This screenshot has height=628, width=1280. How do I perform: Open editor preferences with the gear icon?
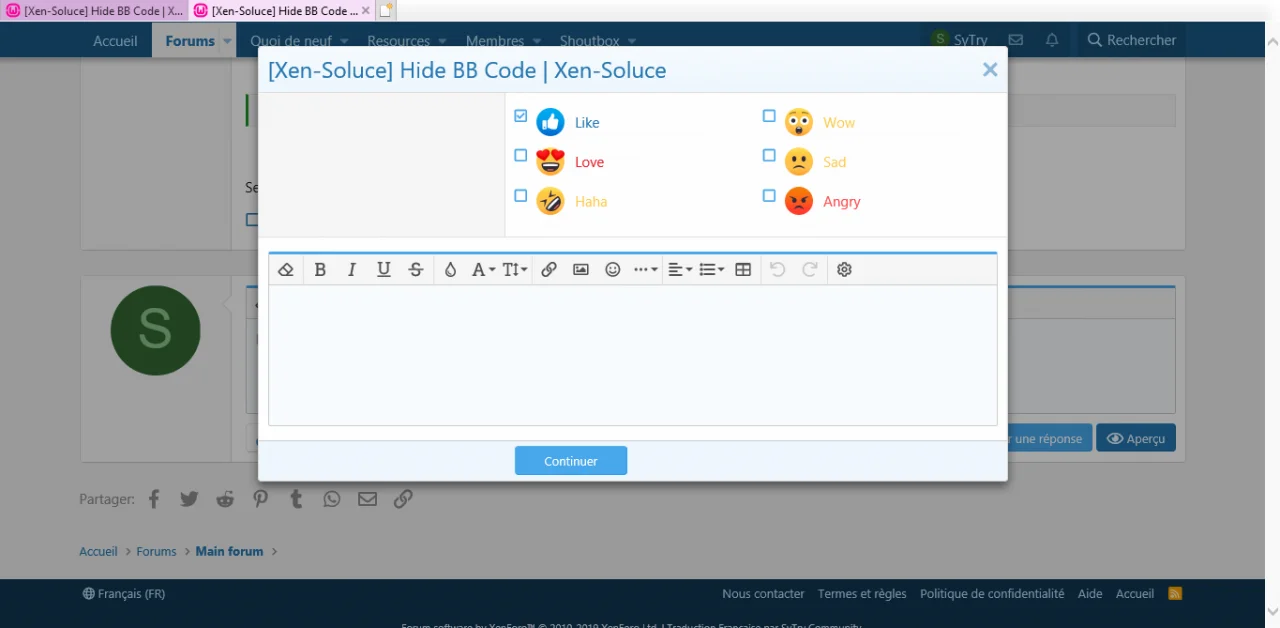click(x=843, y=269)
